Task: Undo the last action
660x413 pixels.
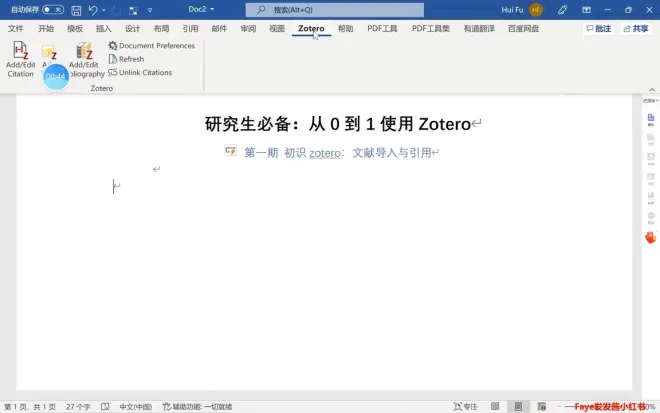Action: (93, 10)
